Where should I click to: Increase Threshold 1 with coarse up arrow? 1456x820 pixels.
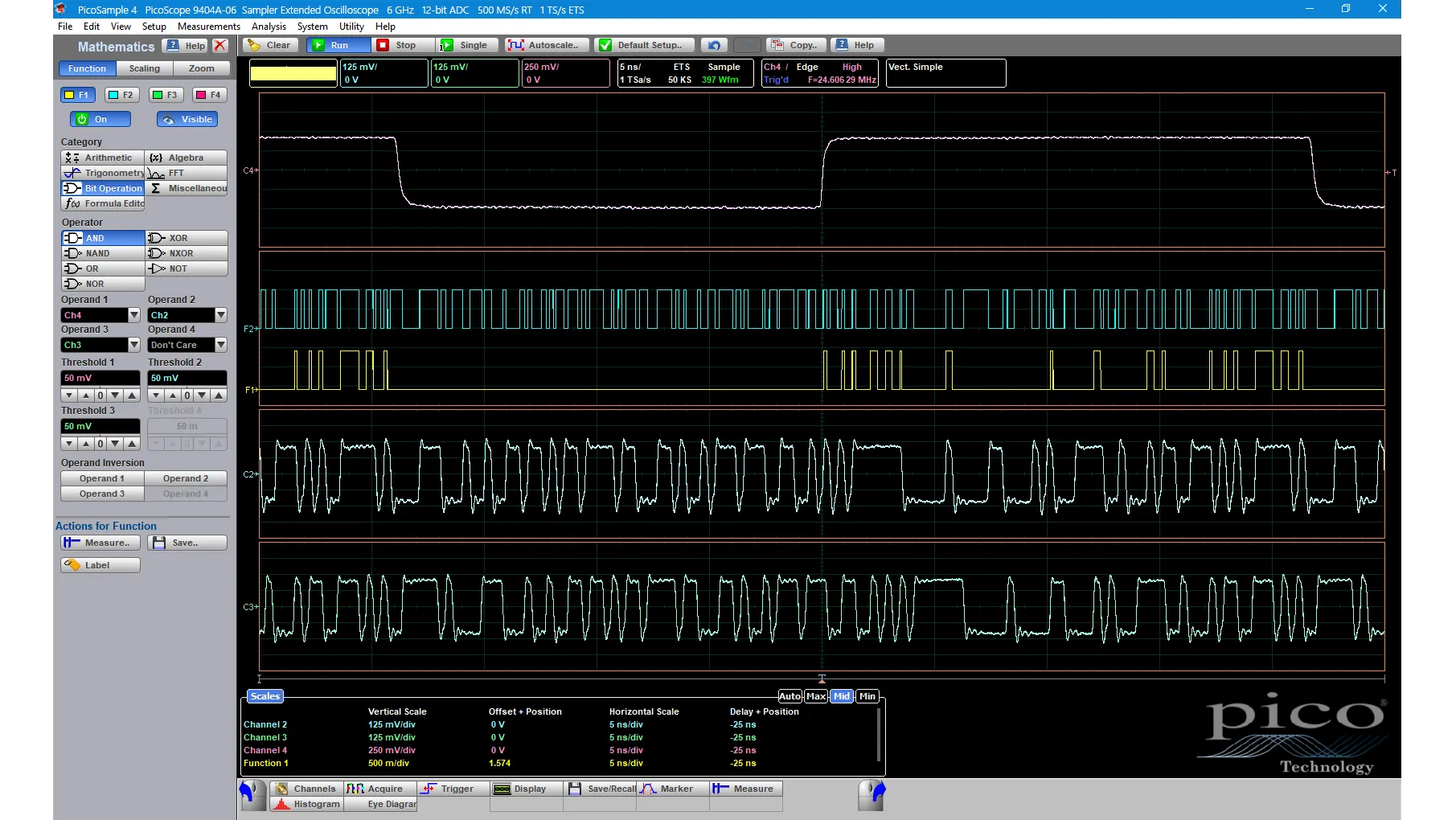[x=133, y=396]
